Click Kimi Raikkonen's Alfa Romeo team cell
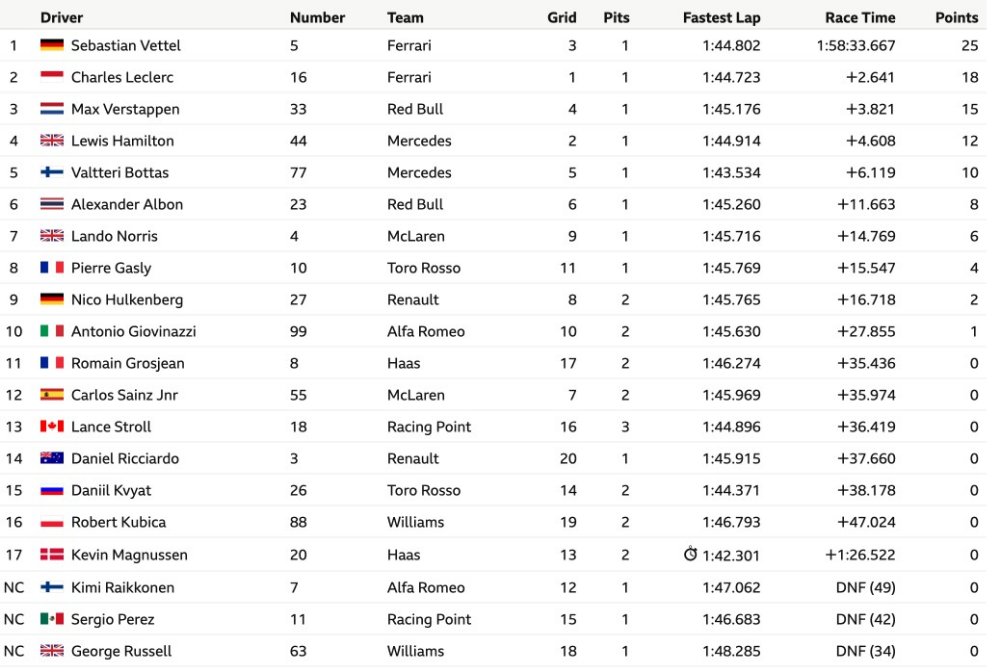The height and width of the screenshot is (672, 1000). point(426,587)
